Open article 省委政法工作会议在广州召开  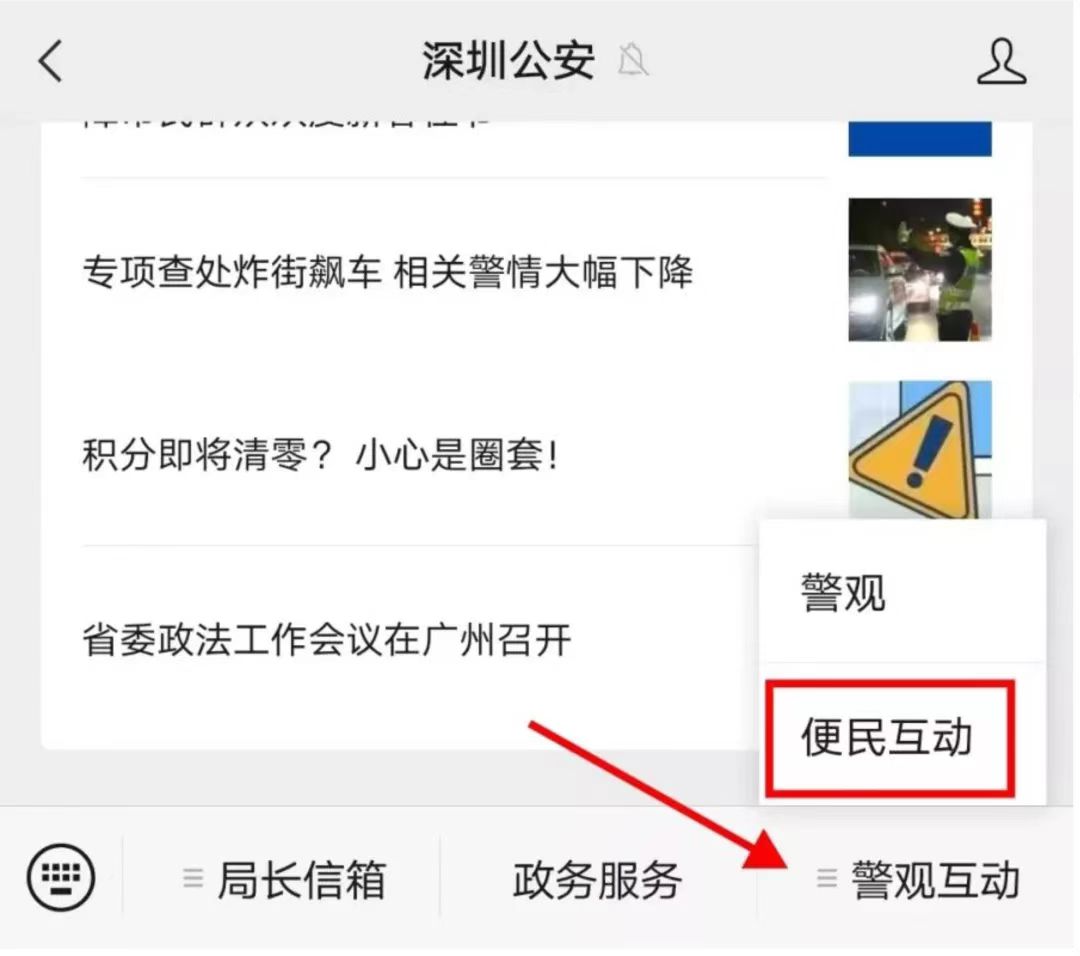[326, 640]
